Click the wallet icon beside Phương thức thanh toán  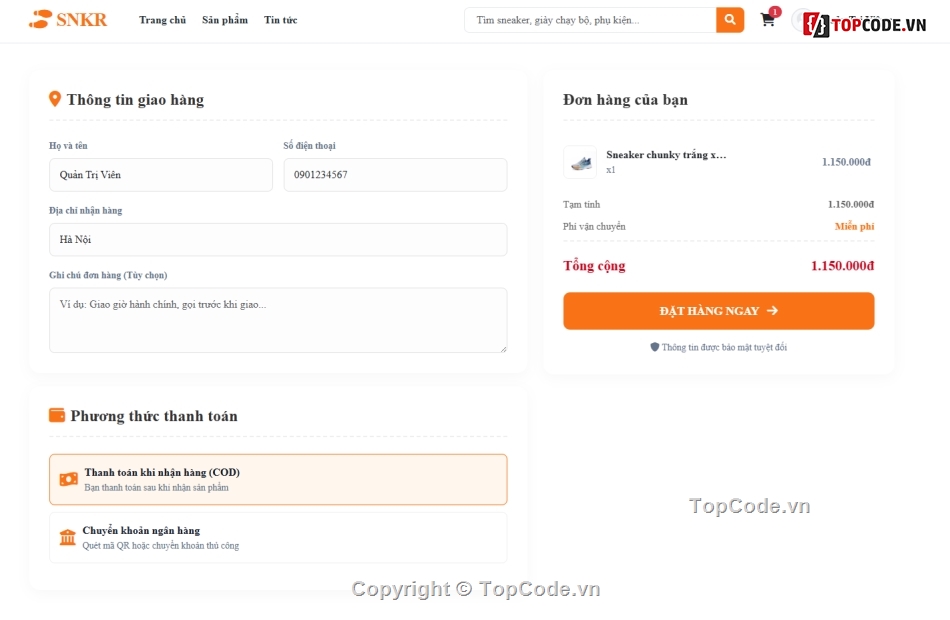coord(57,415)
